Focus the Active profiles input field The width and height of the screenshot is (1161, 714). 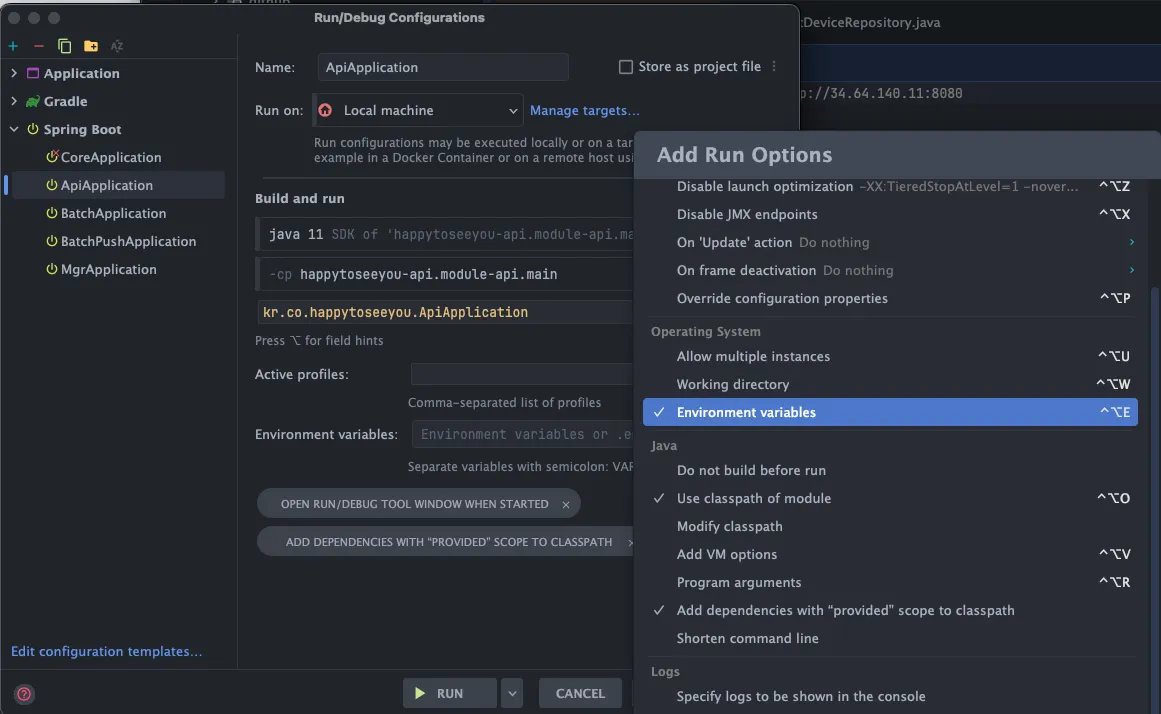pyautogui.click(x=522, y=374)
